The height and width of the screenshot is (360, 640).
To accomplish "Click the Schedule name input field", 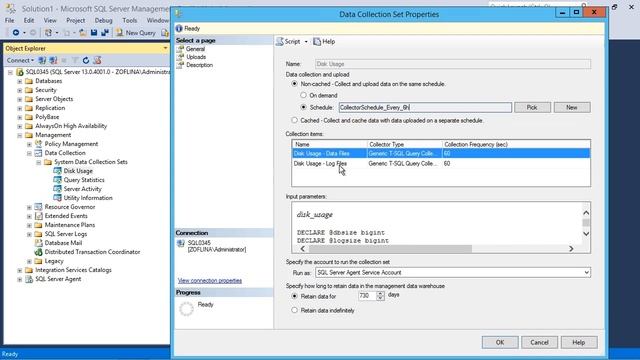I will 425,107.
